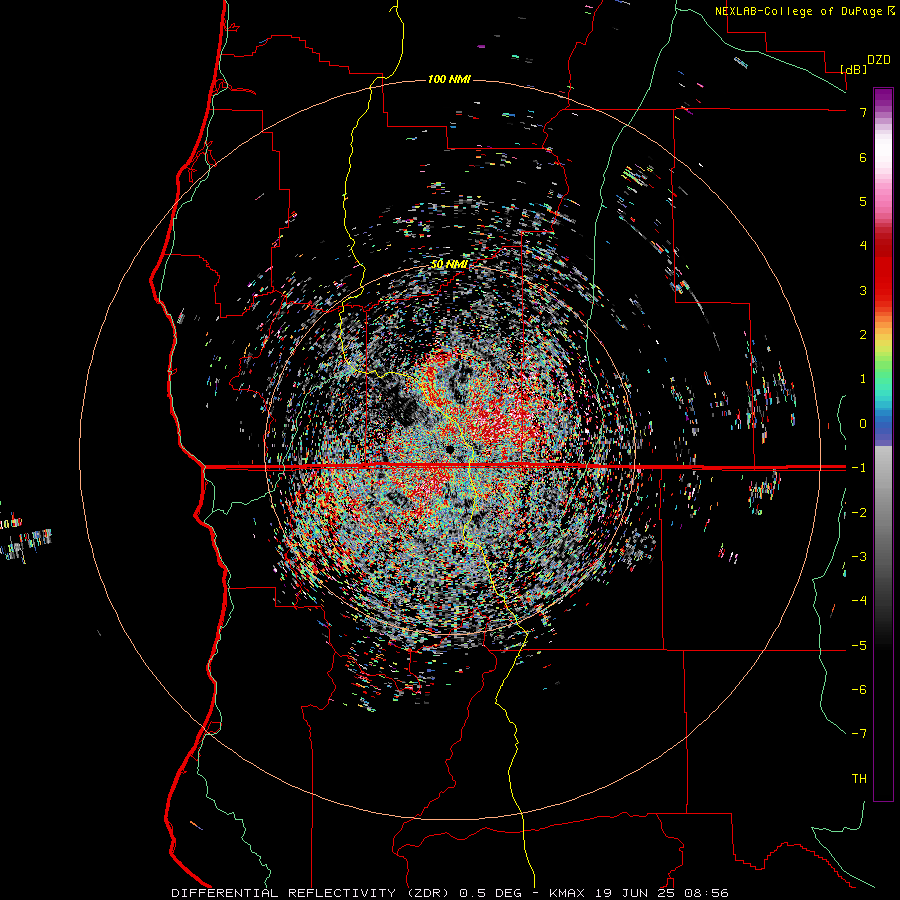Click the ZDR color scale bar

click(x=883, y=444)
